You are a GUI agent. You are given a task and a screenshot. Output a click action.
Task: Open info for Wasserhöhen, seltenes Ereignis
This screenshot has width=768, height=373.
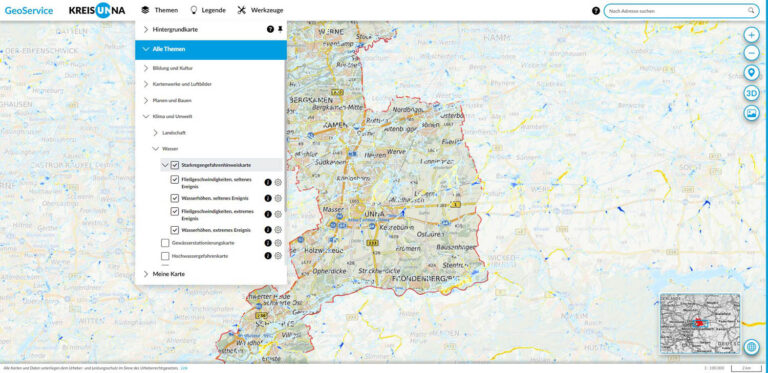(268, 198)
